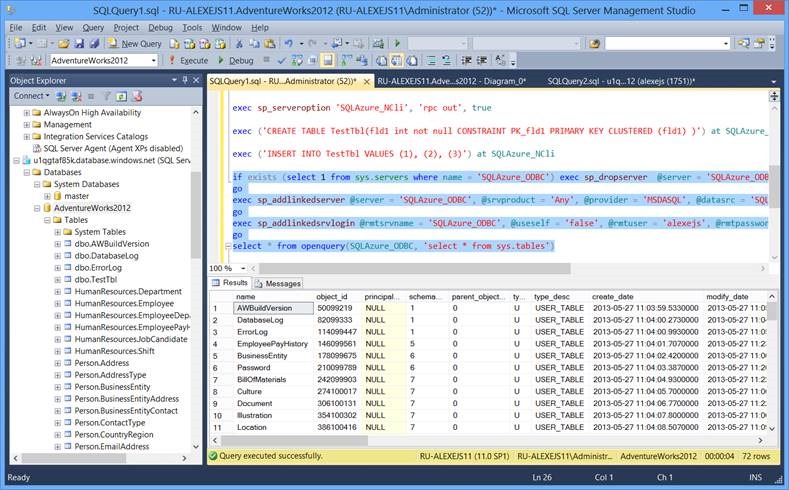This screenshot has width=789, height=490.
Task: Open the Project menu
Action: pyautogui.click(x=126, y=28)
